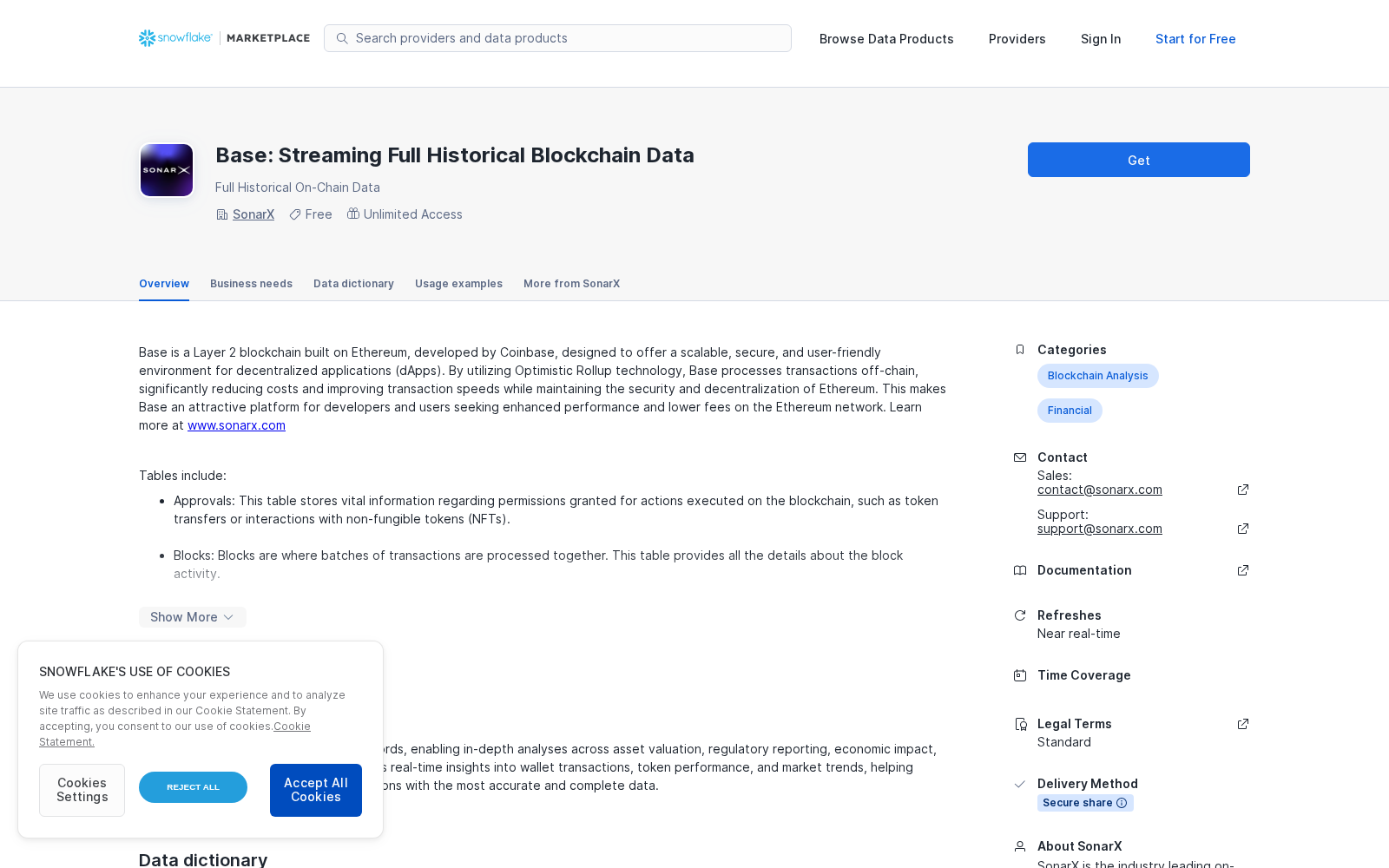Click the Legal Terms document icon
Screen dimensions: 1389x868
1020,724
